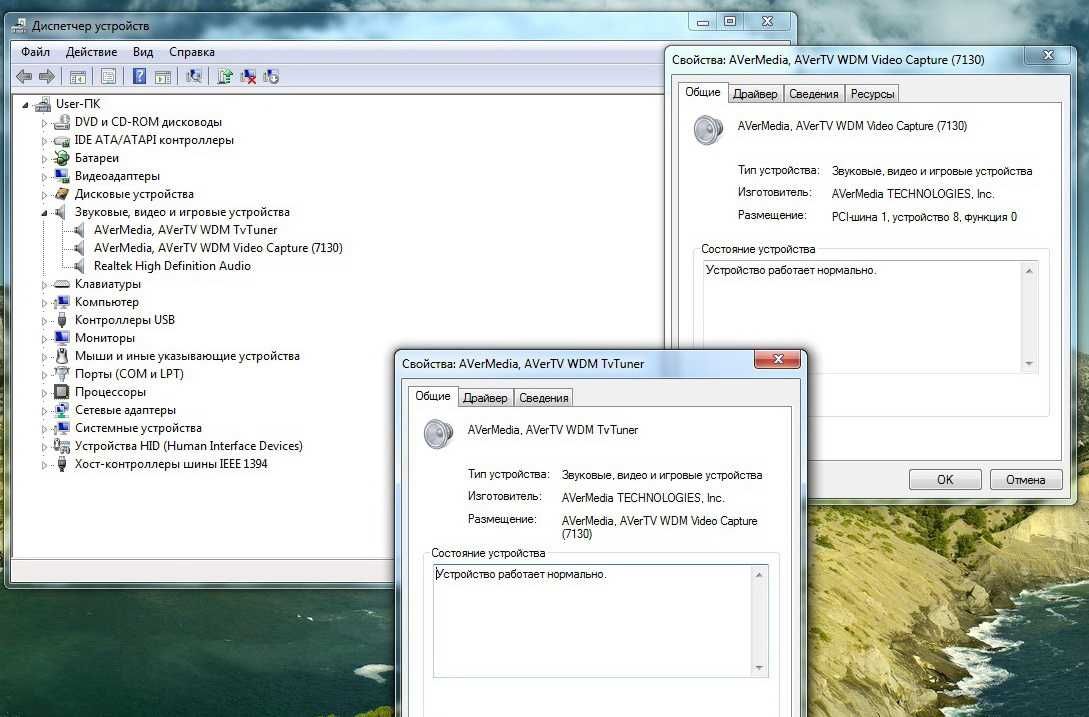Click the Forward arrow in Device Manager toolbar
The width and height of the screenshot is (1089, 717).
click(x=47, y=76)
